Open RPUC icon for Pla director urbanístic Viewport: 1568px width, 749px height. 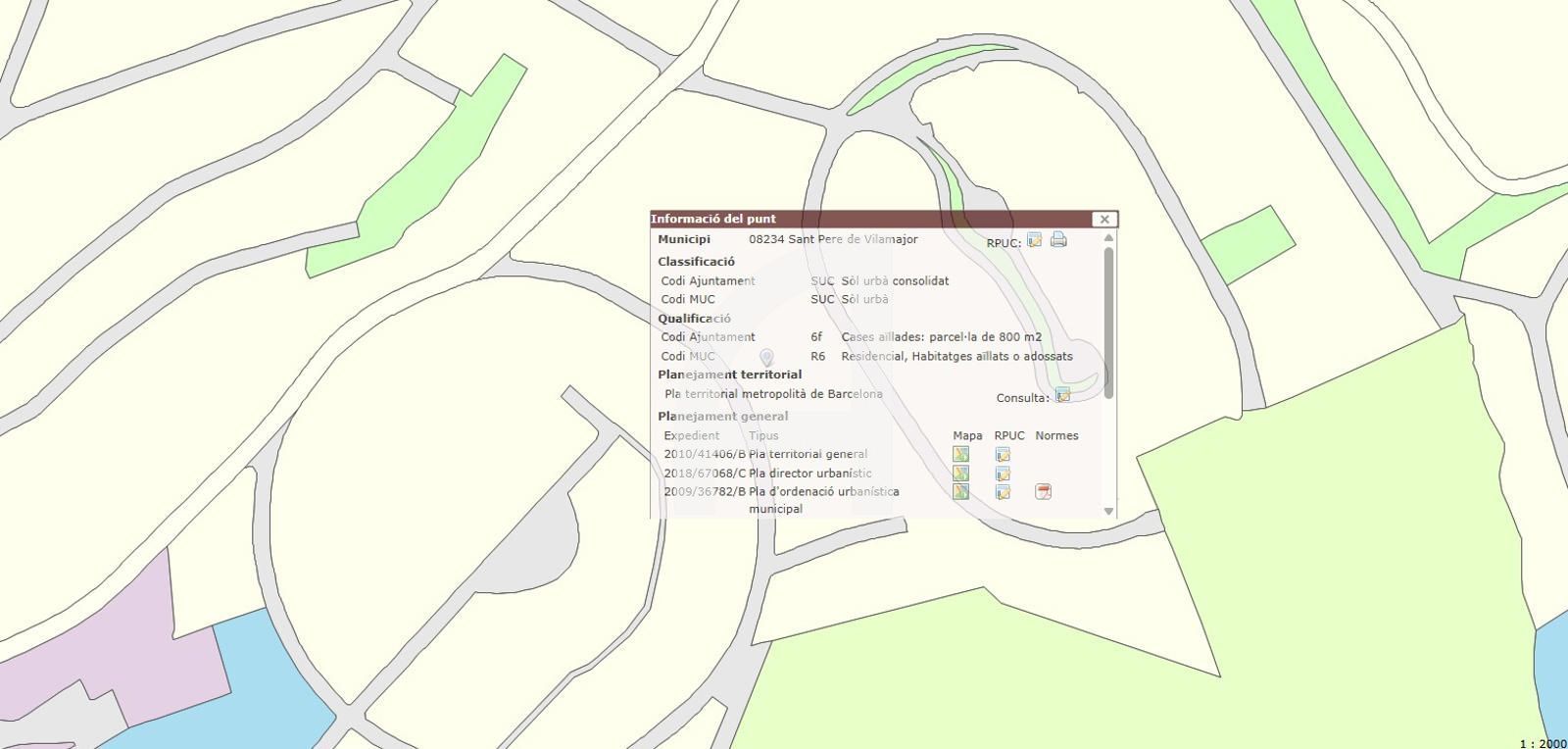click(x=1003, y=474)
